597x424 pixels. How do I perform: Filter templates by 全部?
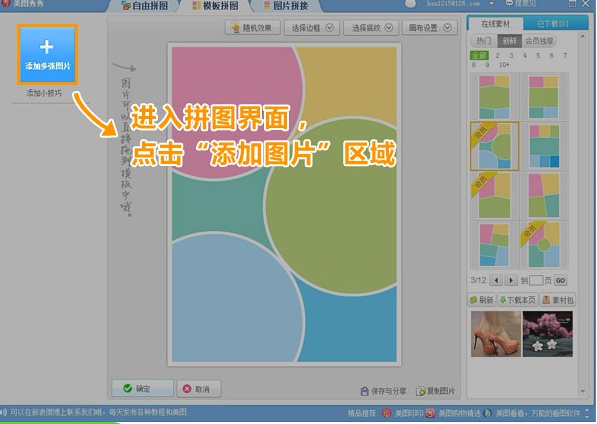(x=479, y=55)
